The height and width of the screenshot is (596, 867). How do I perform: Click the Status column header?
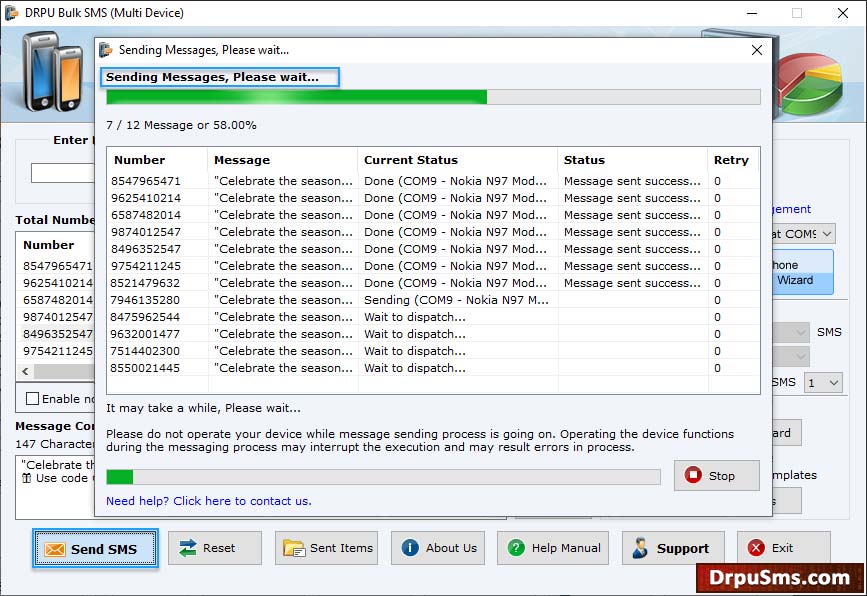click(632, 160)
